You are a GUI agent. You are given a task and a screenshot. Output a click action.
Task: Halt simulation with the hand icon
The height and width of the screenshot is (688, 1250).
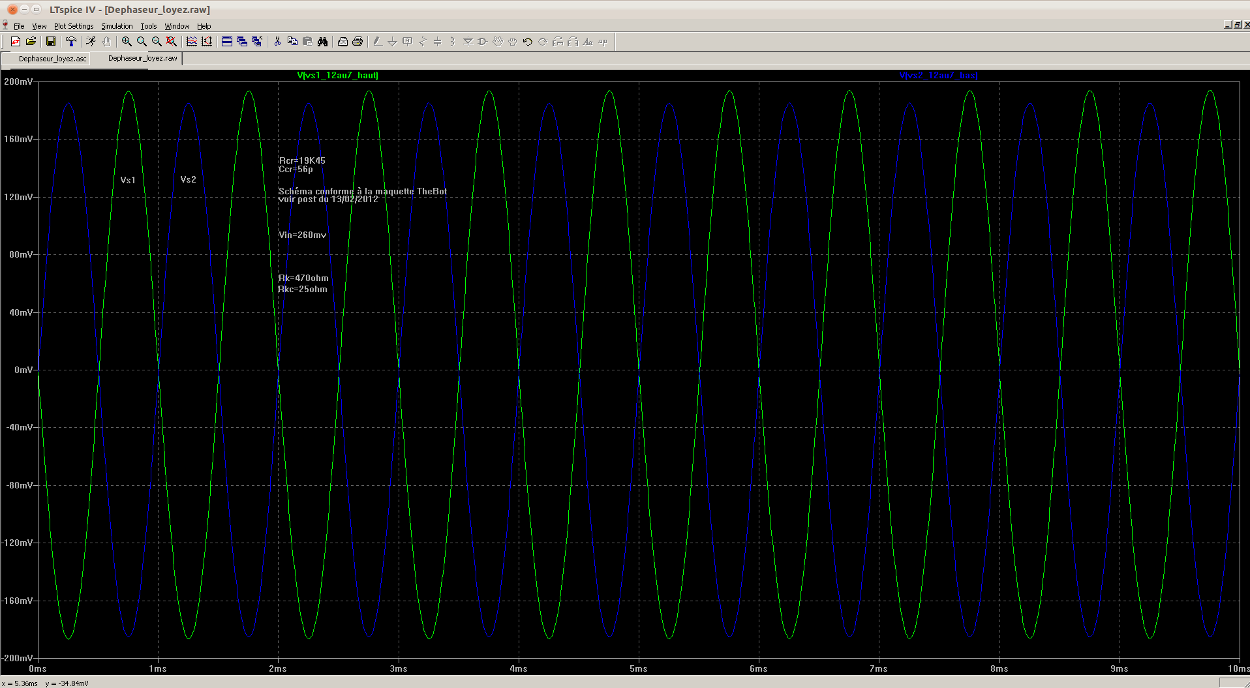click(x=105, y=41)
